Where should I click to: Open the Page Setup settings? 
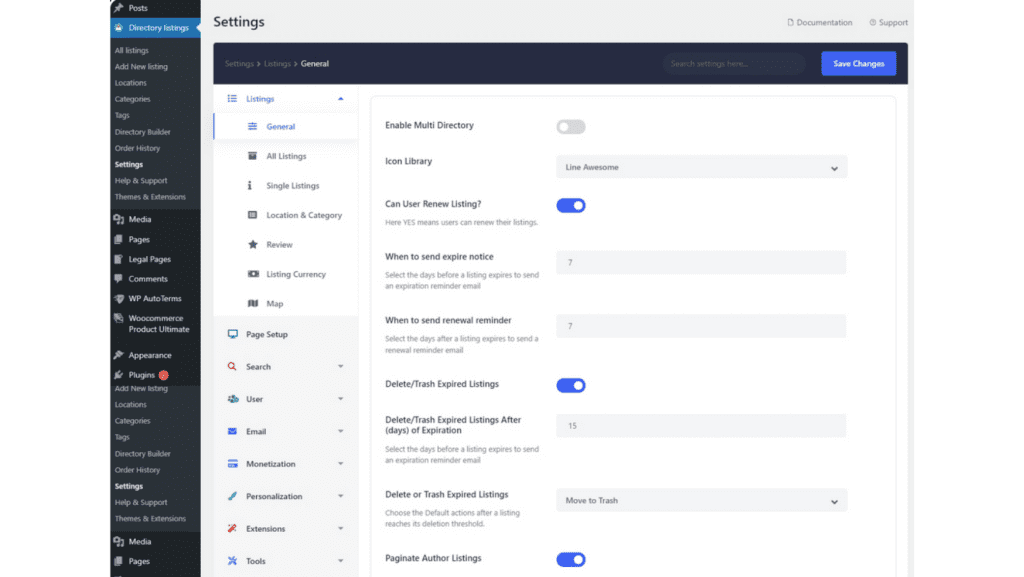267,334
